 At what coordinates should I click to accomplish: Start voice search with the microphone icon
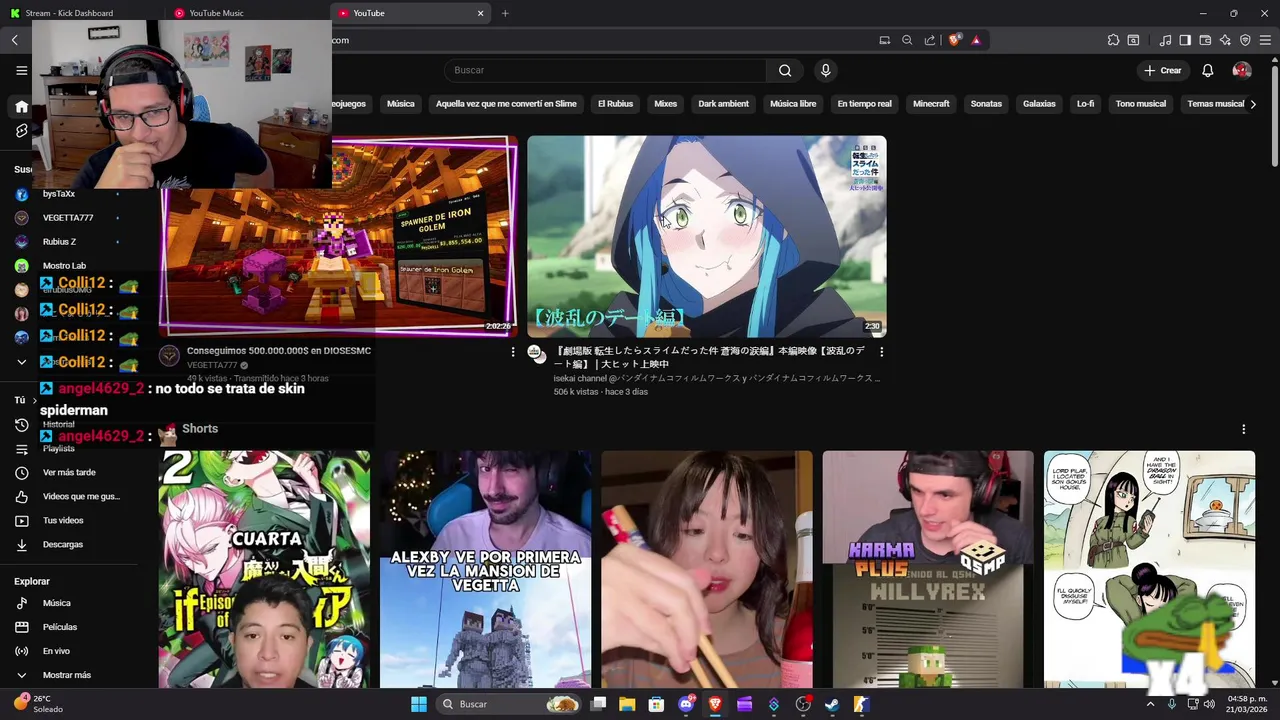(825, 70)
